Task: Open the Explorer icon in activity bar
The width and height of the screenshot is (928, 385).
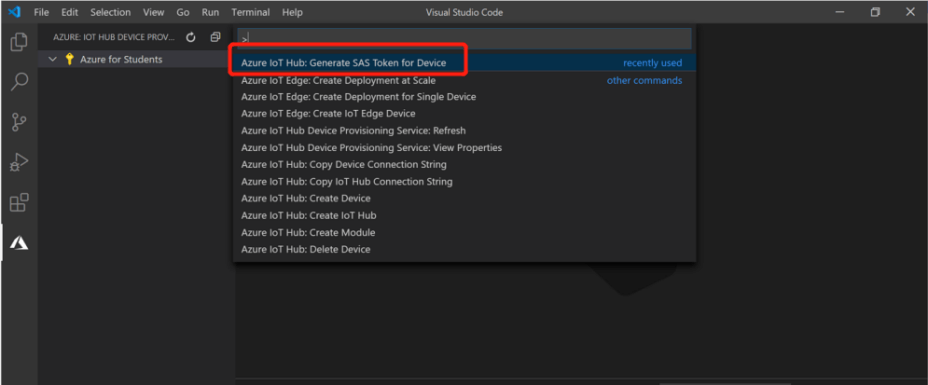Action: (x=19, y=42)
